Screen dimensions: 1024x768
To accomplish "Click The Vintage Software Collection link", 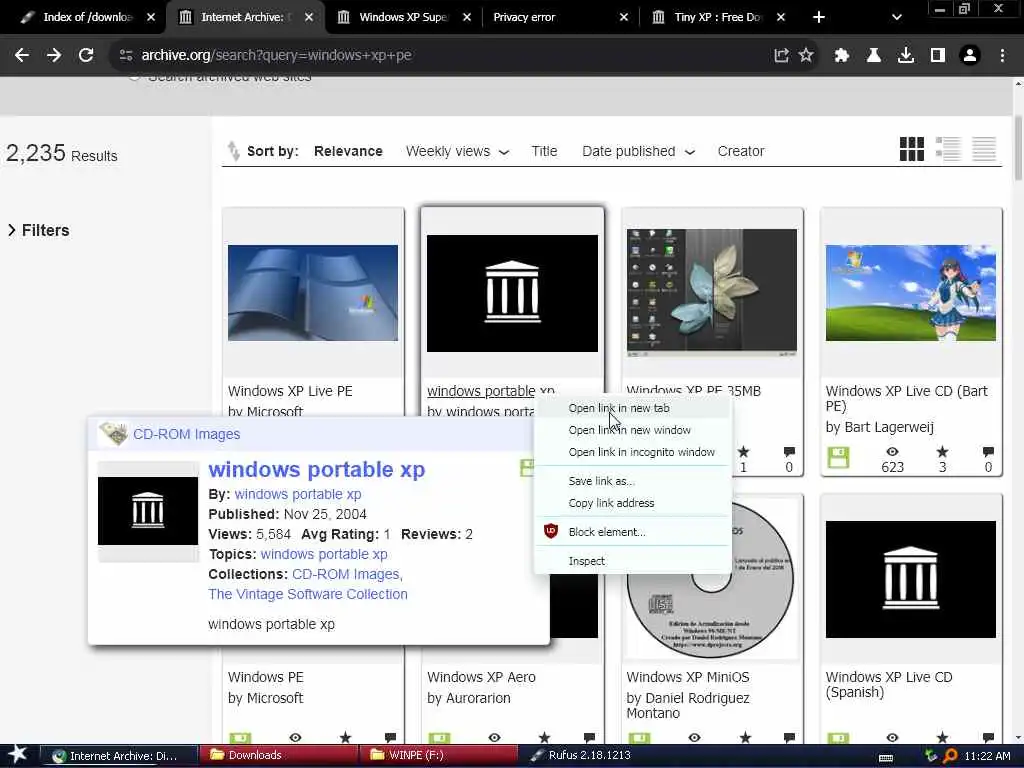I will pos(308,594).
